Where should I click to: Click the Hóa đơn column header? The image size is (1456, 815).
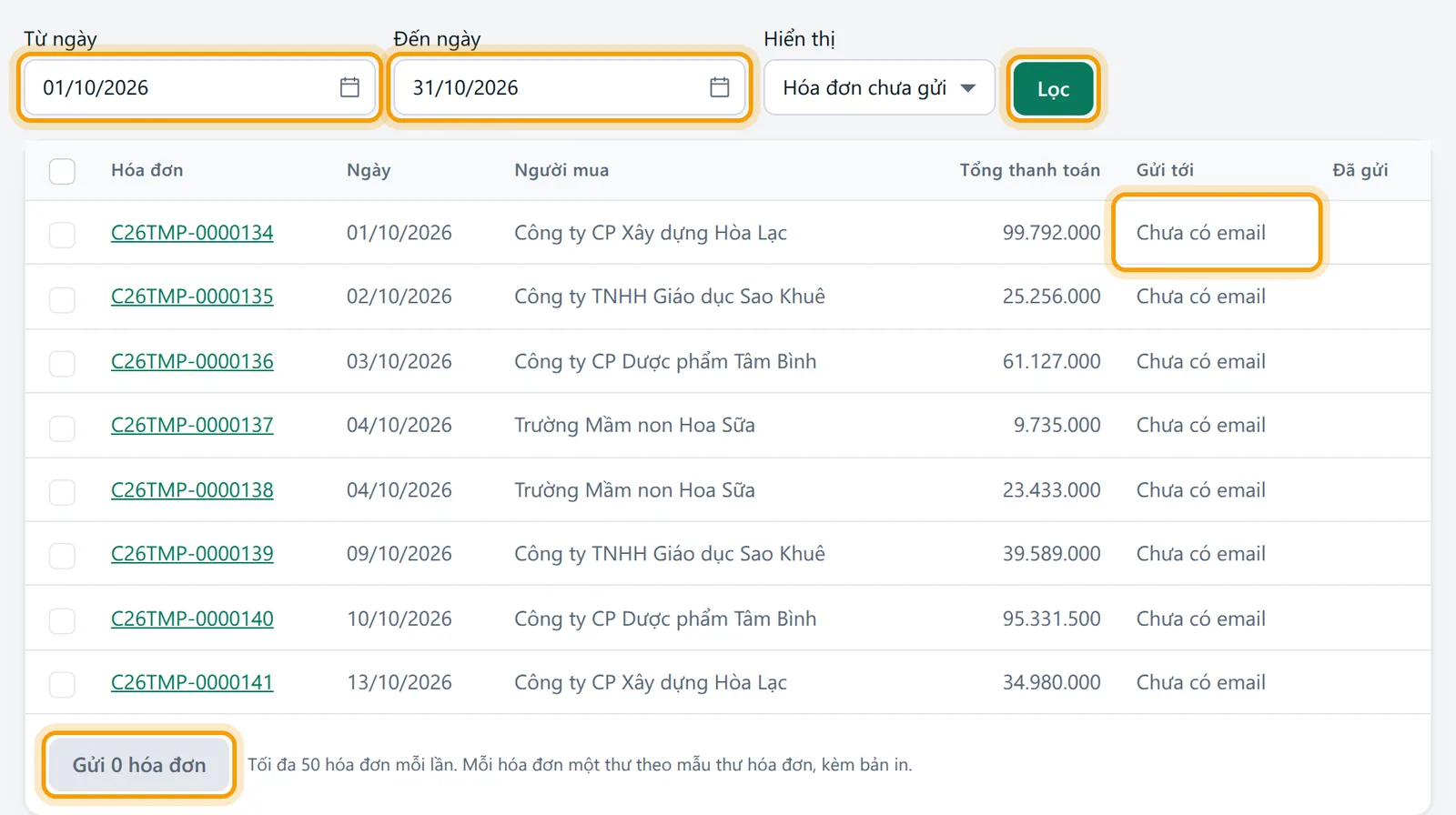point(147,170)
